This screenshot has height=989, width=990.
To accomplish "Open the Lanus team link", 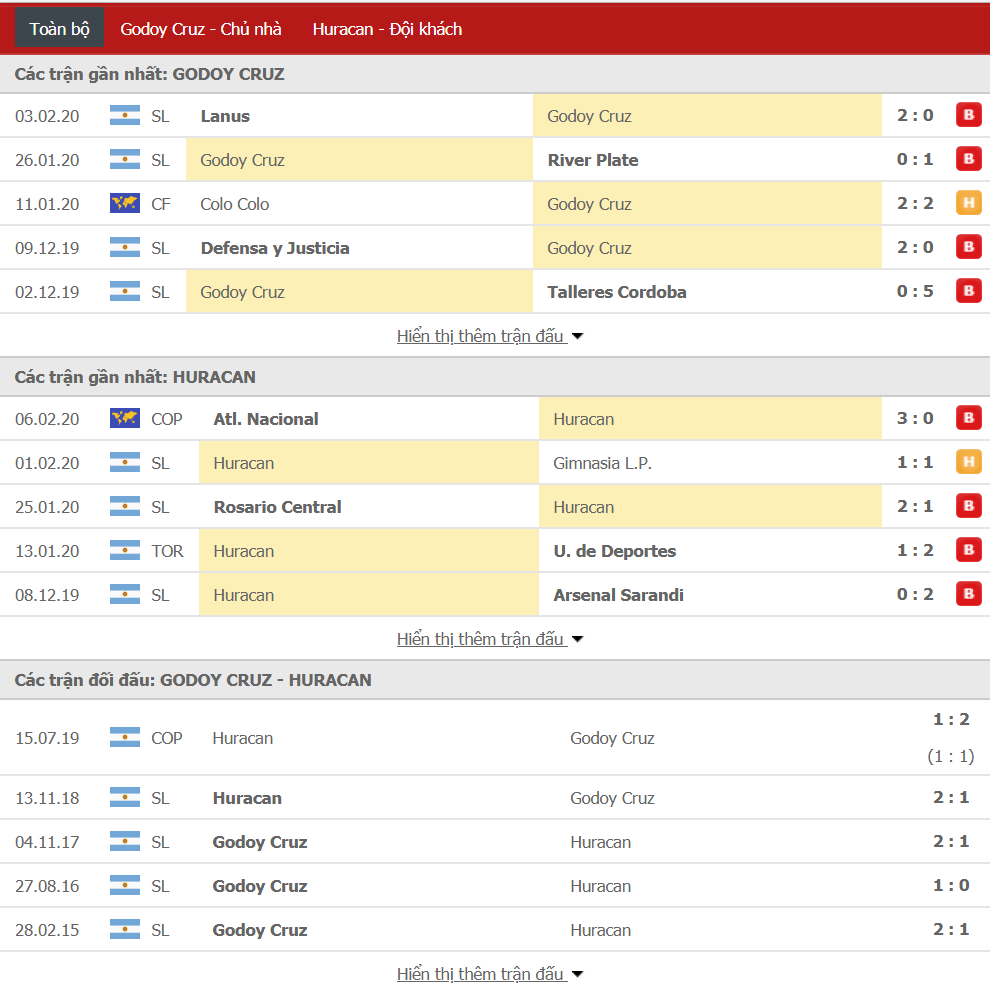I will [225, 116].
